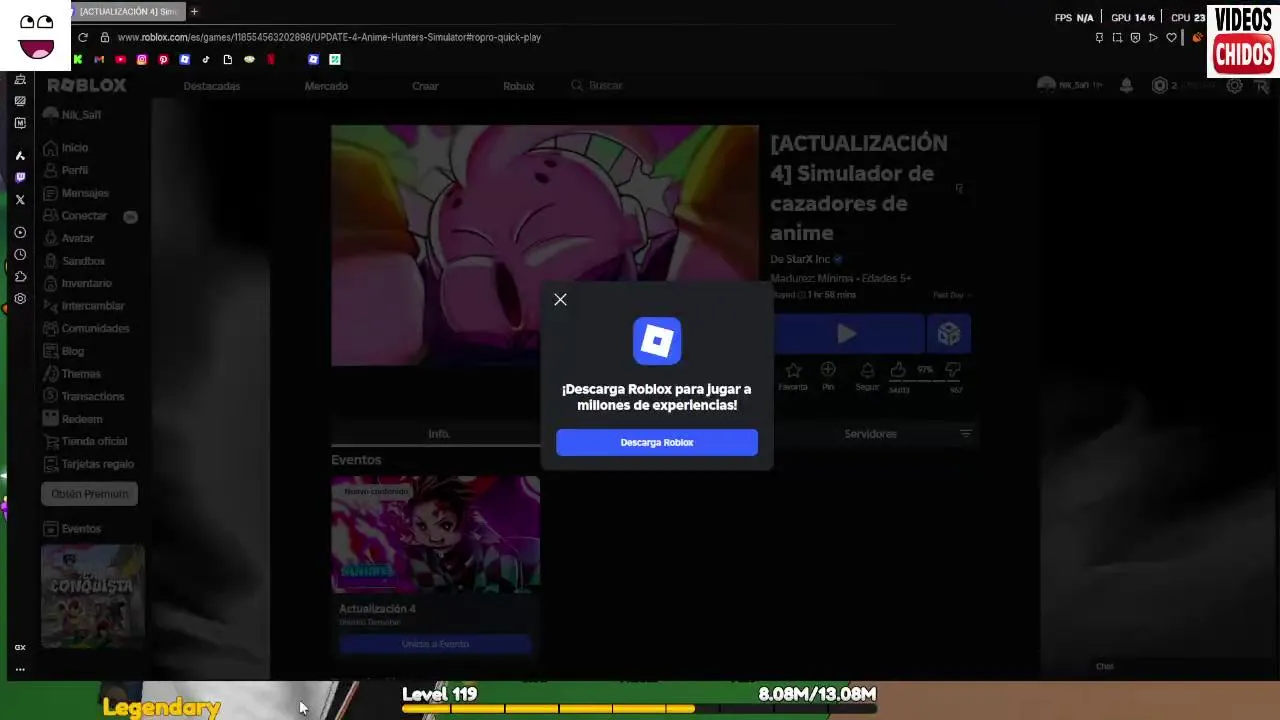Viewport: 1280px width, 720px height.
Task: Click the play icon in address bar
Action: [1153, 38]
